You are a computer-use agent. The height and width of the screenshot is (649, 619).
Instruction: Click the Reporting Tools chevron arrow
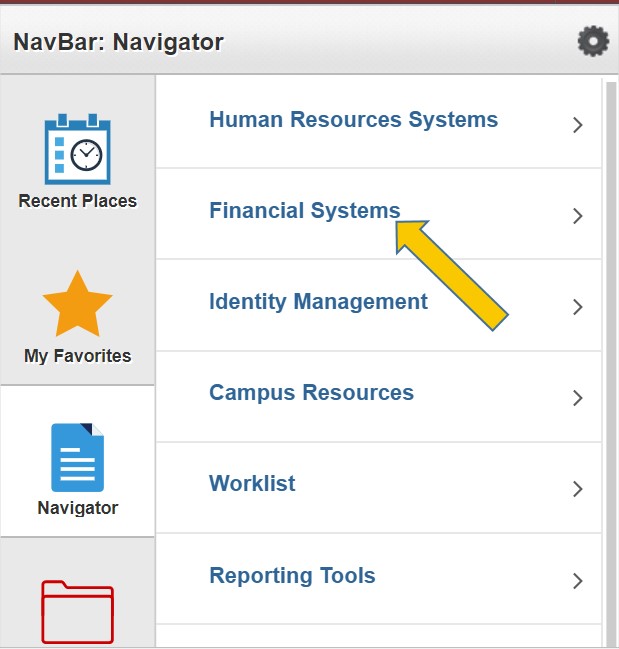tap(578, 581)
